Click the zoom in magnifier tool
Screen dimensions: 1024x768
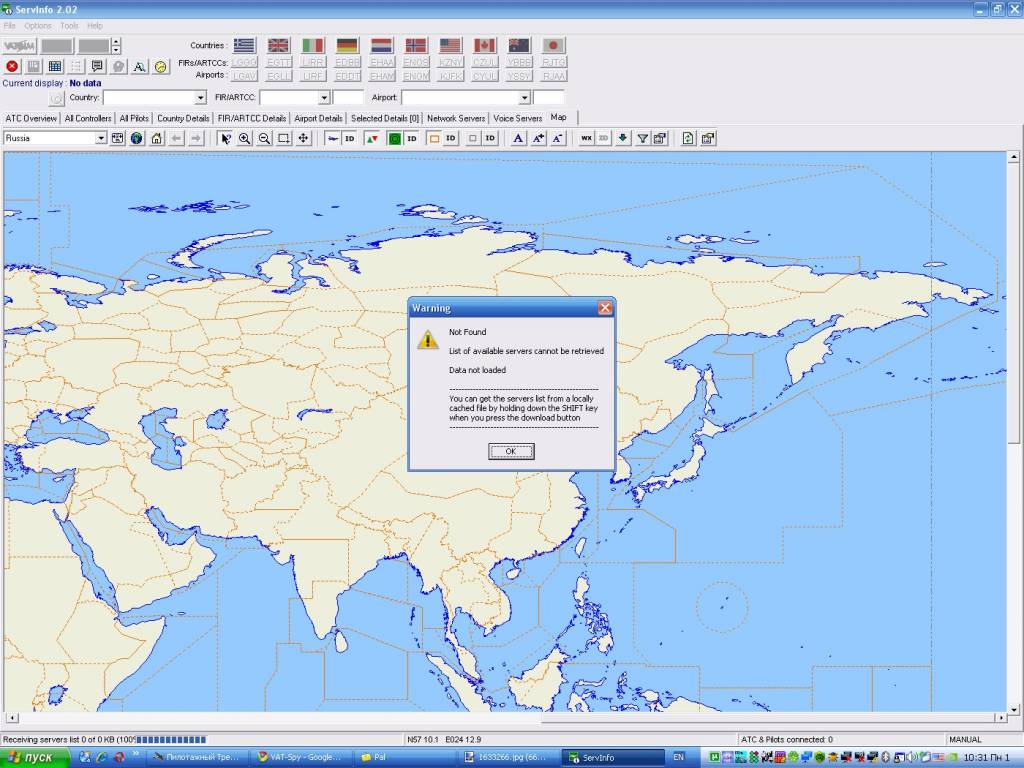[244, 138]
